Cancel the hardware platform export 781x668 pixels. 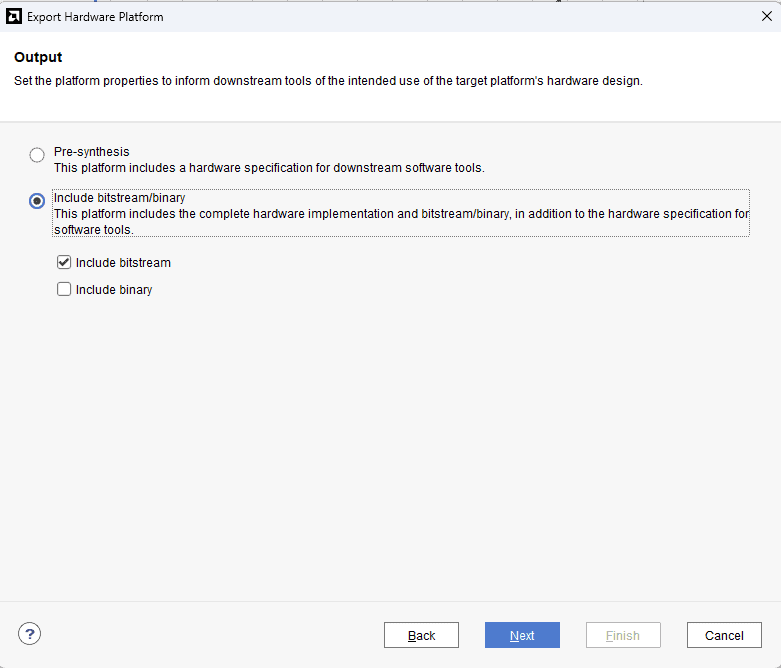pyautogui.click(x=724, y=635)
